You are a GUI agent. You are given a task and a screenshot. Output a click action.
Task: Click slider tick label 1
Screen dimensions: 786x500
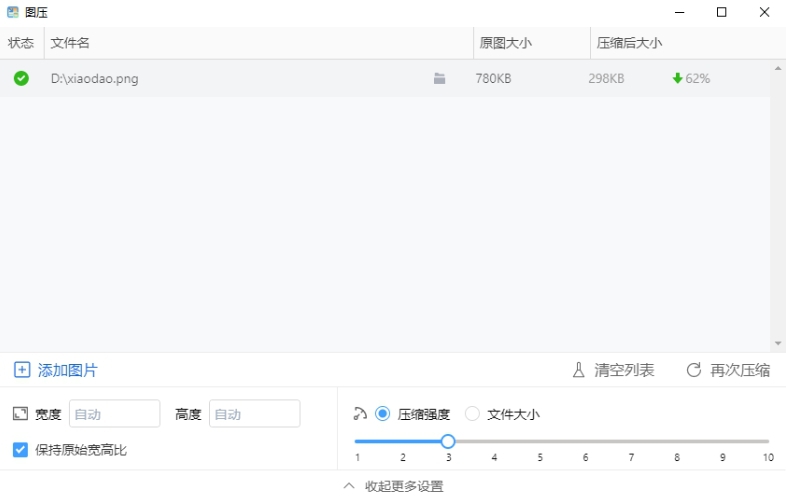(x=357, y=457)
